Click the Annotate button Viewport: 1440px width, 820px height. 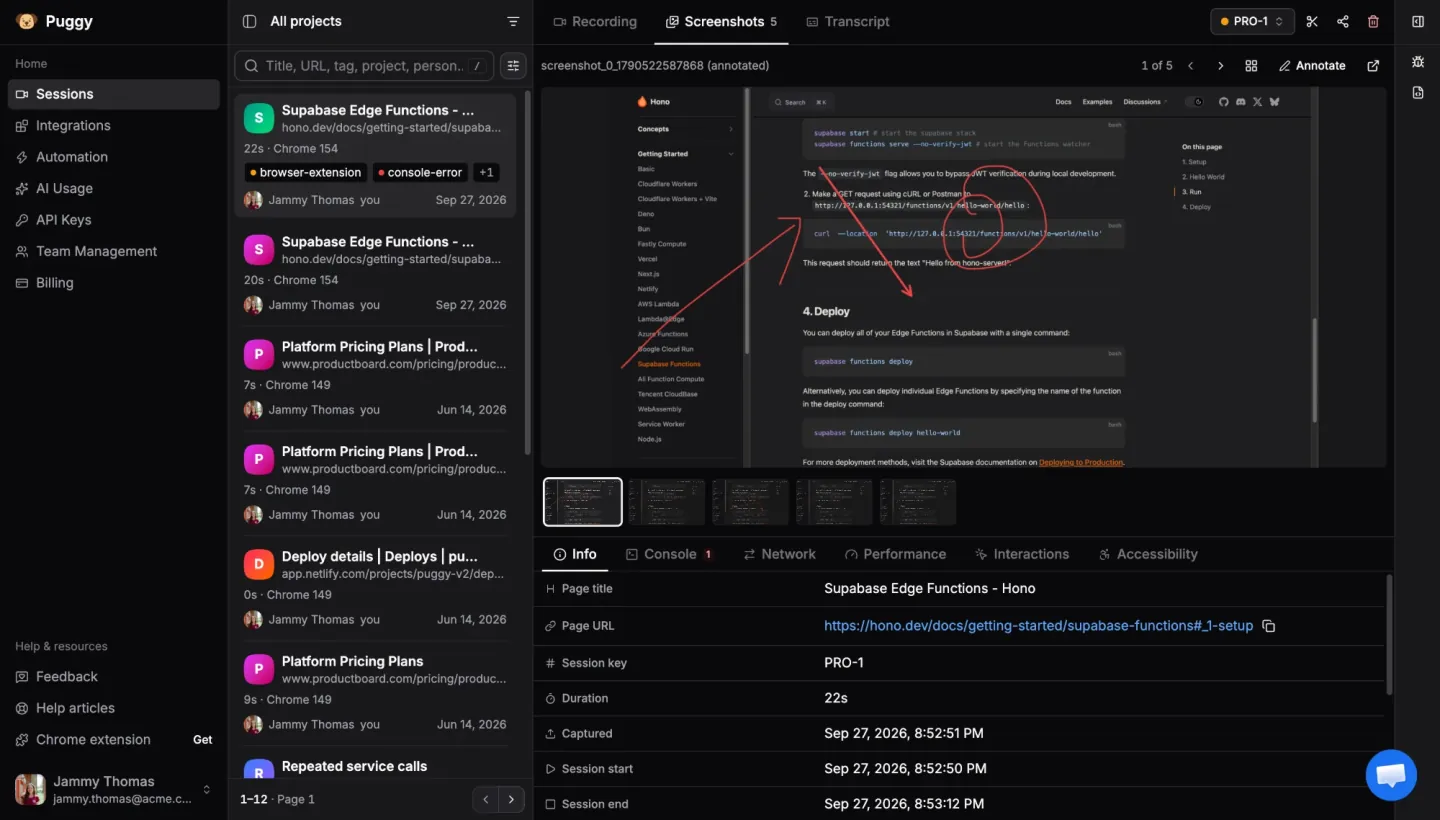click(x=1312, y=66)
